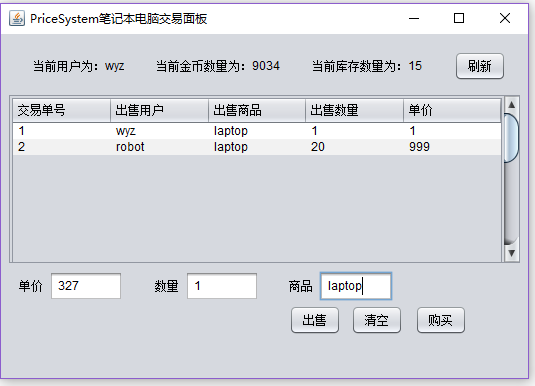Click the 出售商品 column header
Image resolution: width=535 pixels, height=386 pixels.
257,110
